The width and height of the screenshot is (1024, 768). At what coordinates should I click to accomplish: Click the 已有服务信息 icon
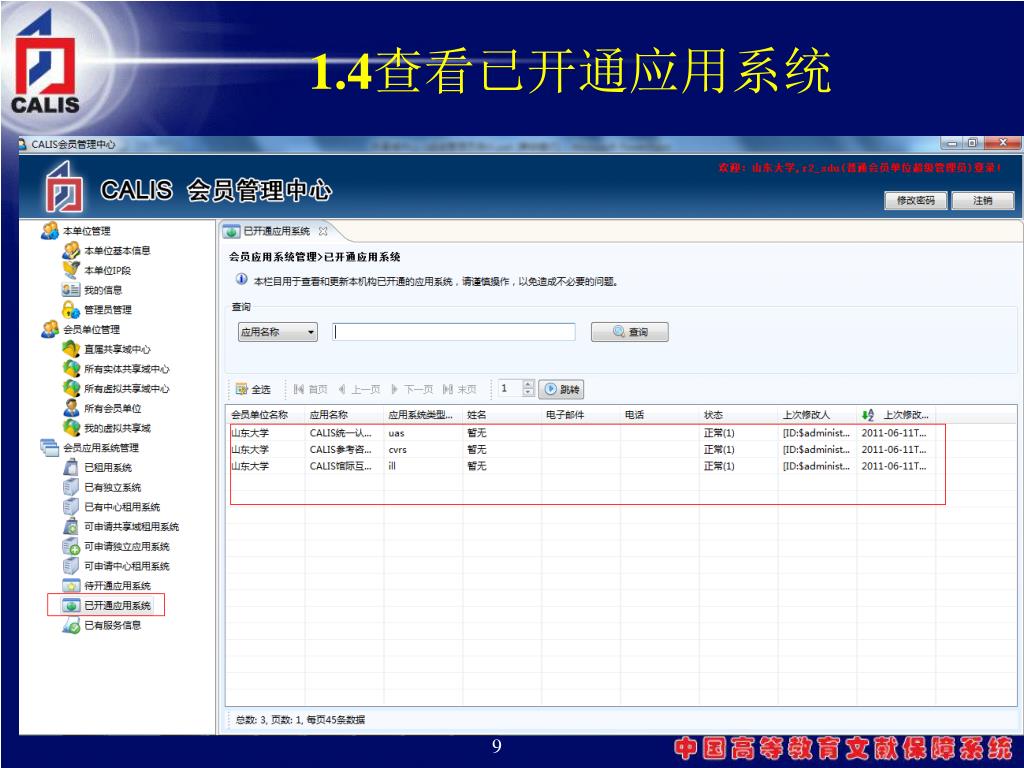[71, 625]
